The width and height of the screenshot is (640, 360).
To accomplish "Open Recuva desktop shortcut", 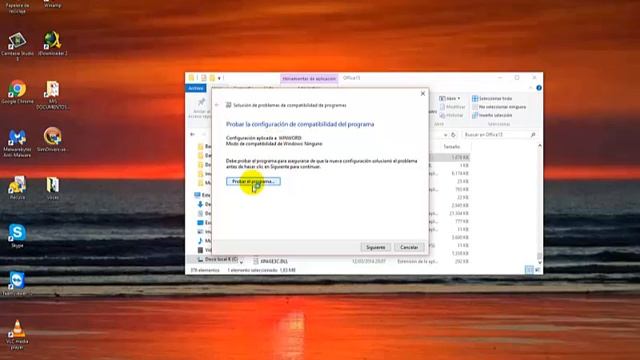I will [17, 188].
